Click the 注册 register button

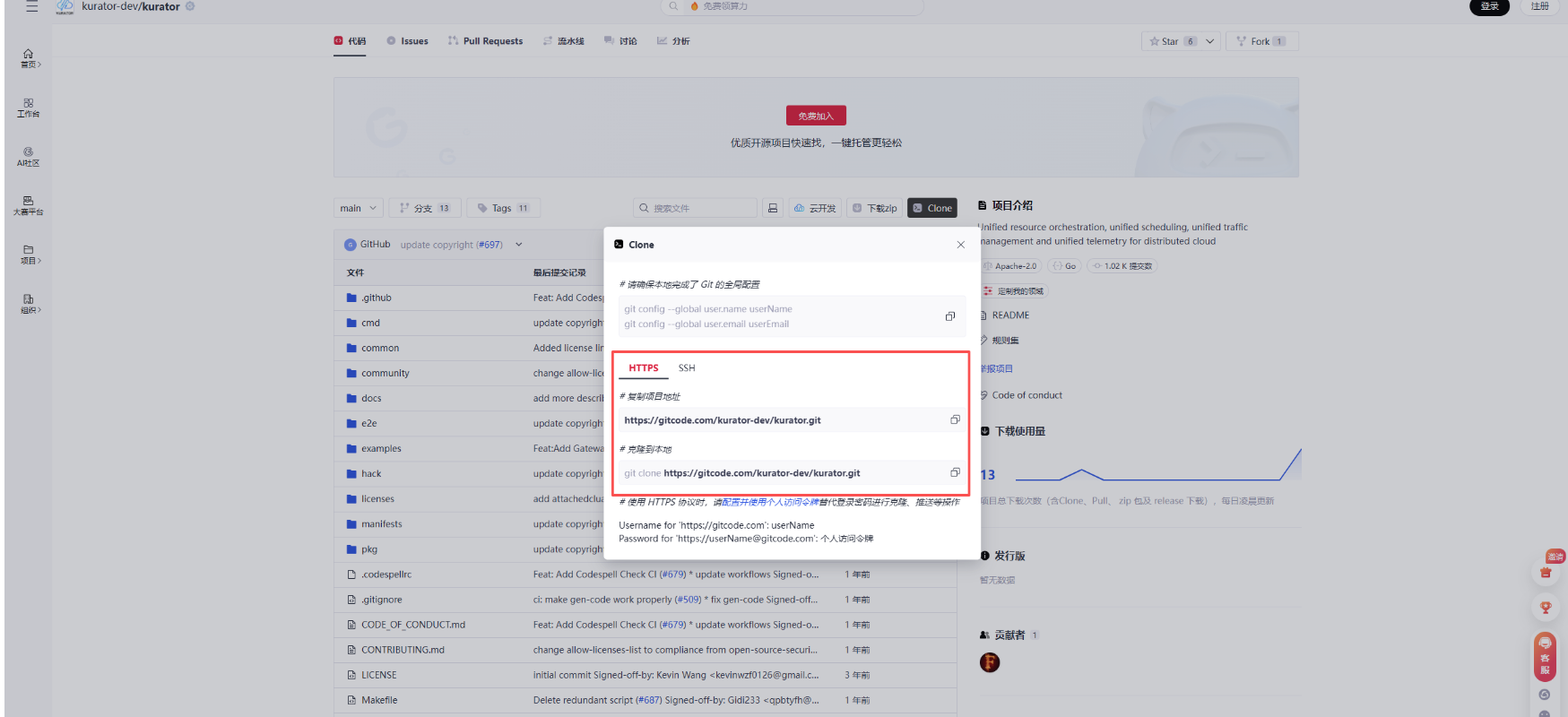(x=1539, y=6)
